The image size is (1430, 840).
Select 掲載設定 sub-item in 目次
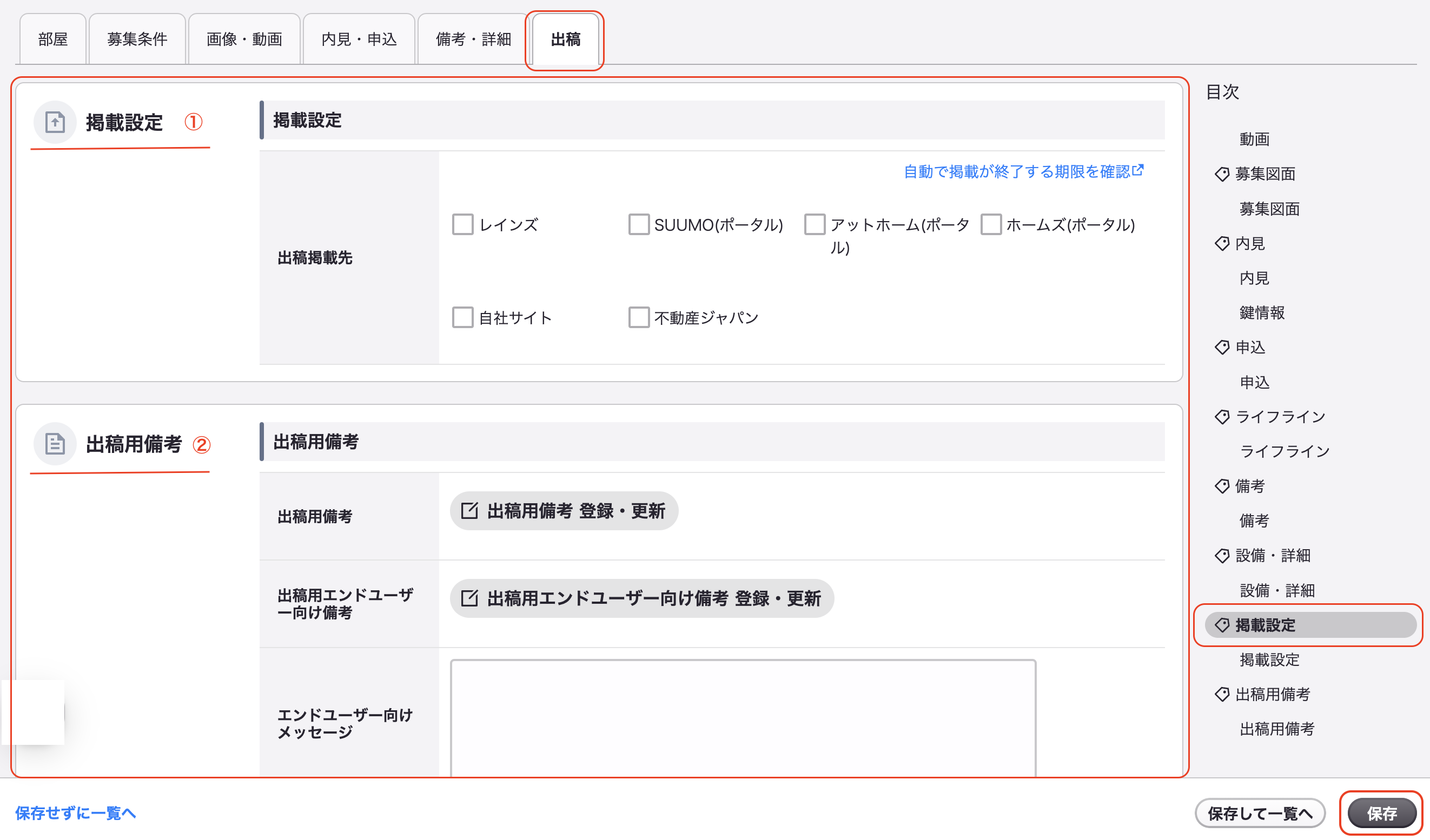click(x=1269, y=659)
